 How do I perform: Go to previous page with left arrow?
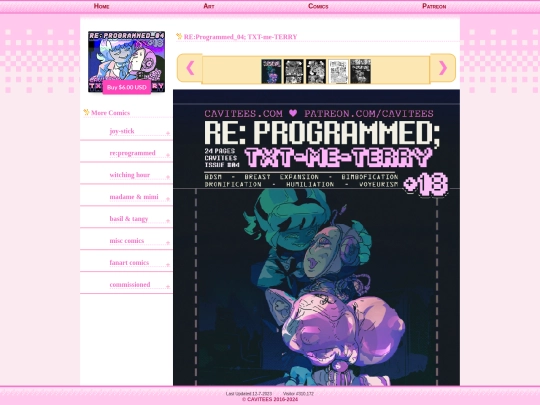190,68
